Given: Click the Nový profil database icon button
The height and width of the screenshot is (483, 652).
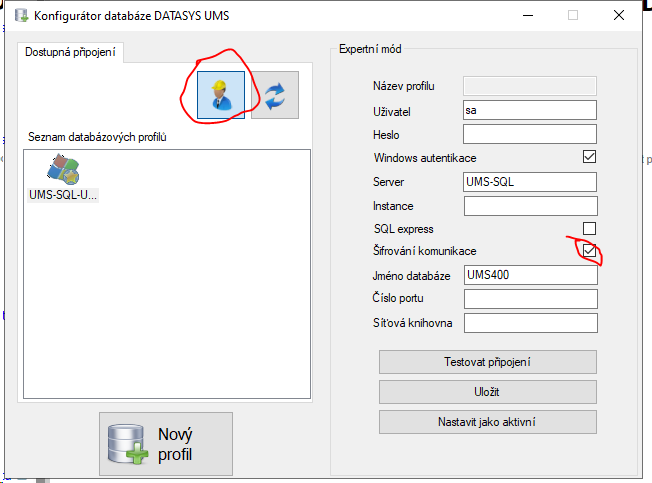Looking at the screenshot, I should (x=165, y=444).
